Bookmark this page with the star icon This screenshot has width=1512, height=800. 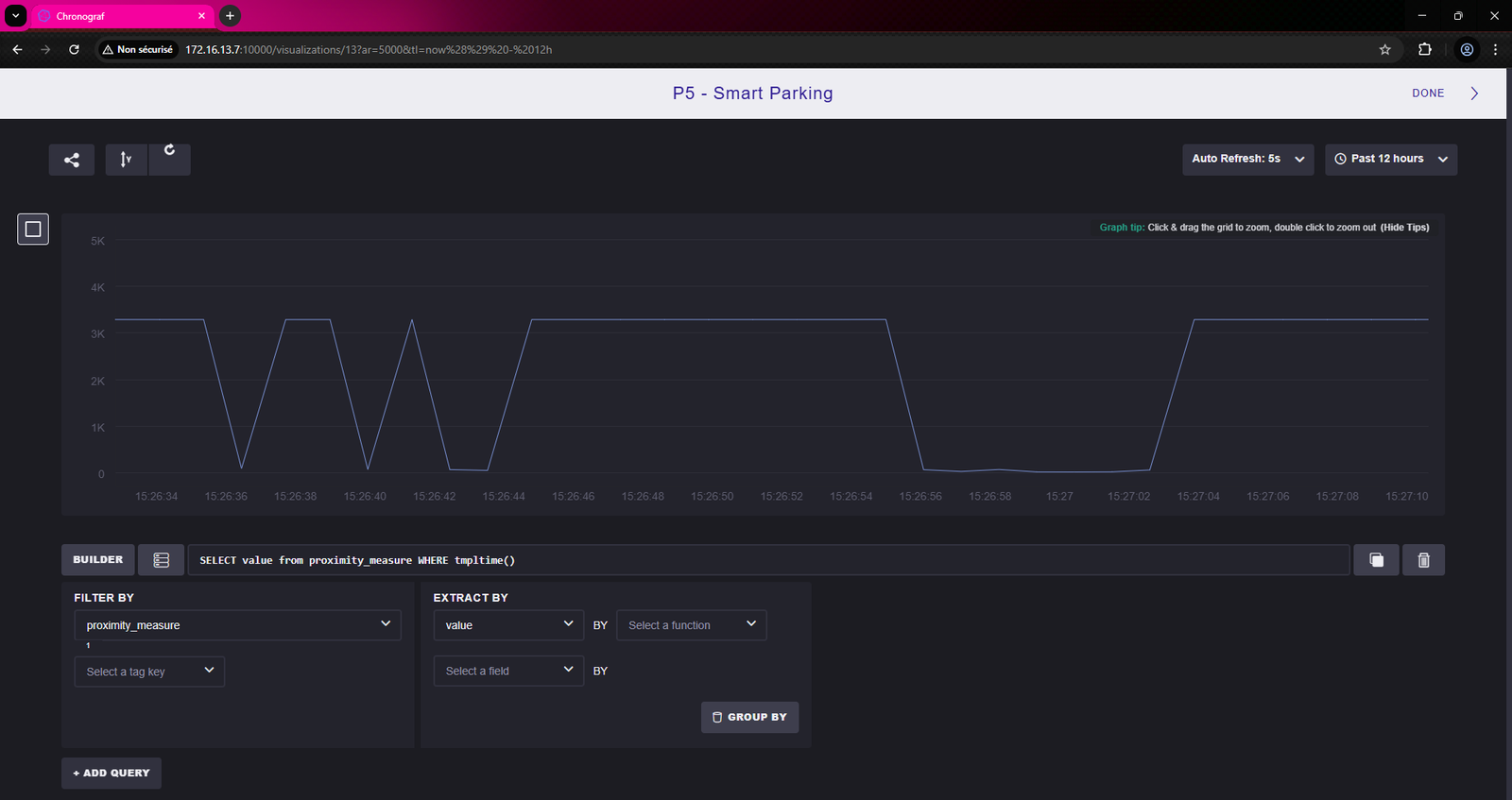(1384, 49)
